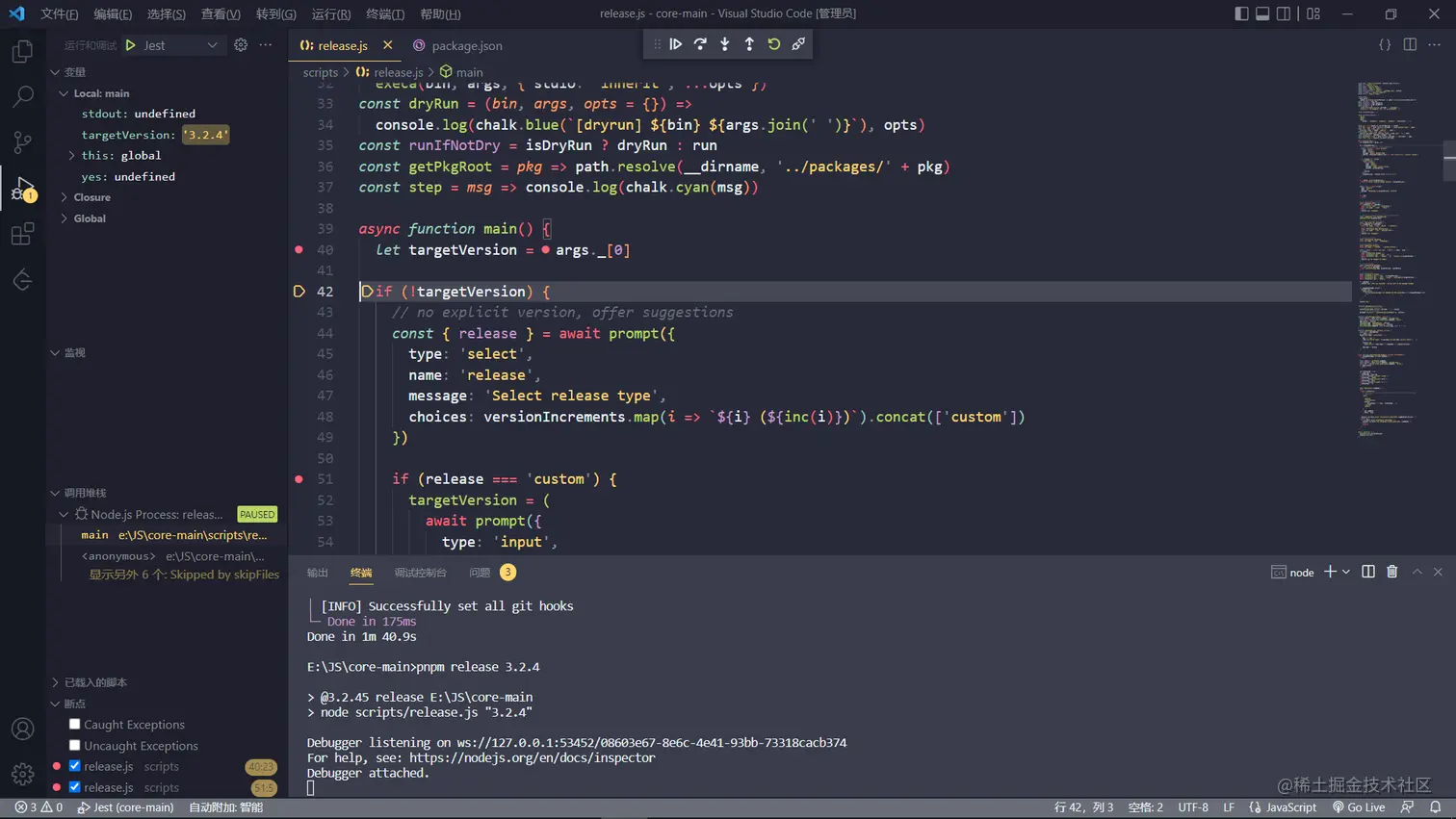Click the debug Disconnect button
Image resolution: width=1456 pixels, height=819 pixels.
click(x=798, y=44)
